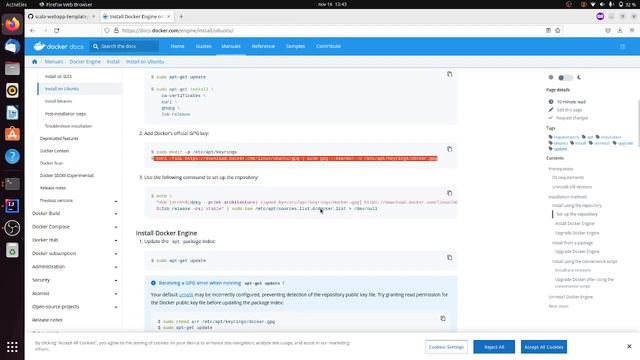Open the Firefox hamburger menu
This screenshot has width=640, height=360.
[x=632, y=31]
